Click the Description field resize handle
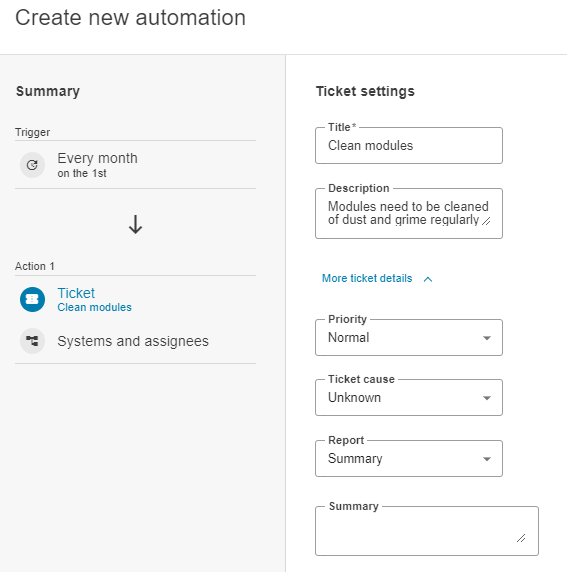The height and width of the screenshot is (572, 567). tap(486, 221)
